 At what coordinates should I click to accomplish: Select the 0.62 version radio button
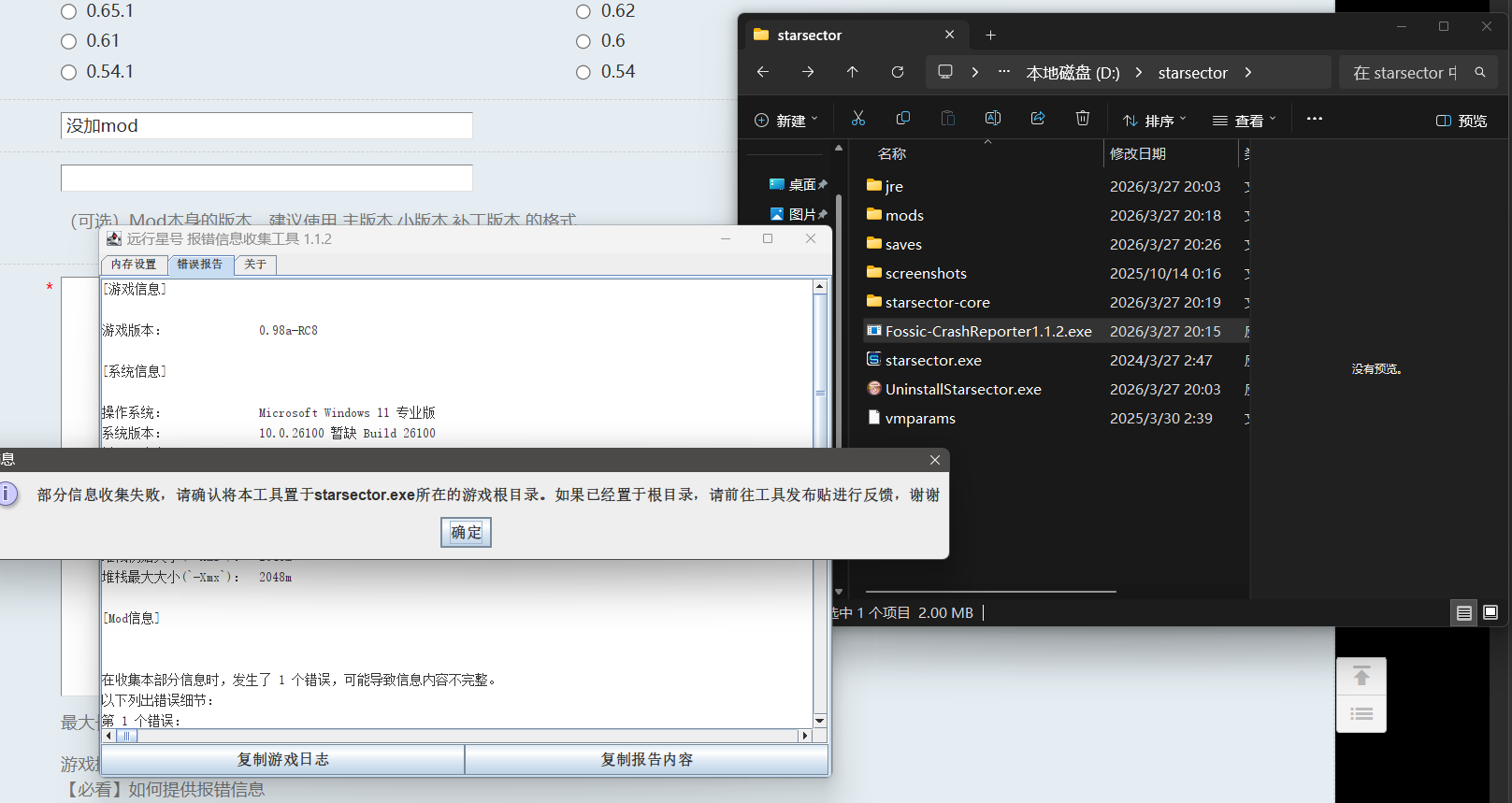(583, 11)
